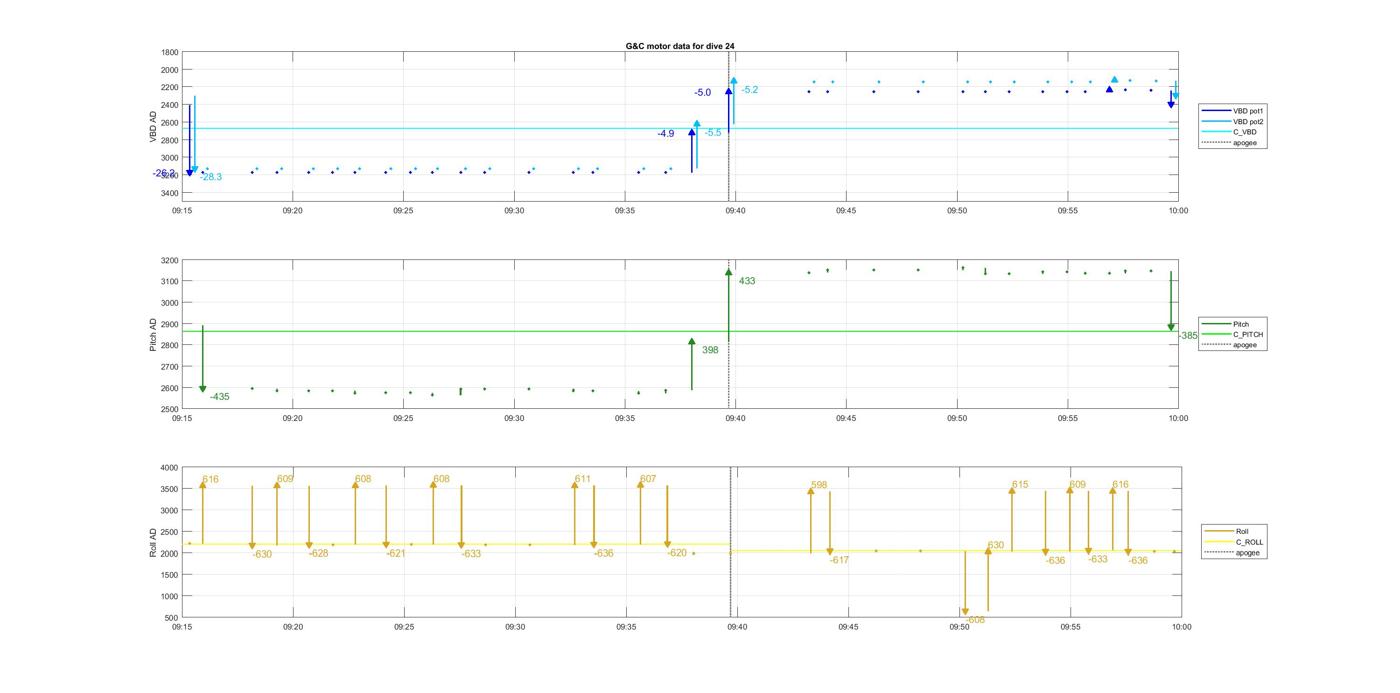Click the title 'G&C motor data for dive 24'
Image resolution: width=1400 pixels, height=693 pixels.
coord(680,46)
